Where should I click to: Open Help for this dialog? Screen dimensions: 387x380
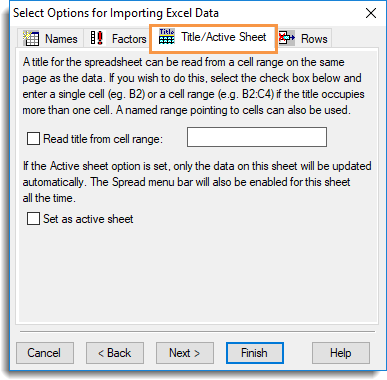[341, 353]
